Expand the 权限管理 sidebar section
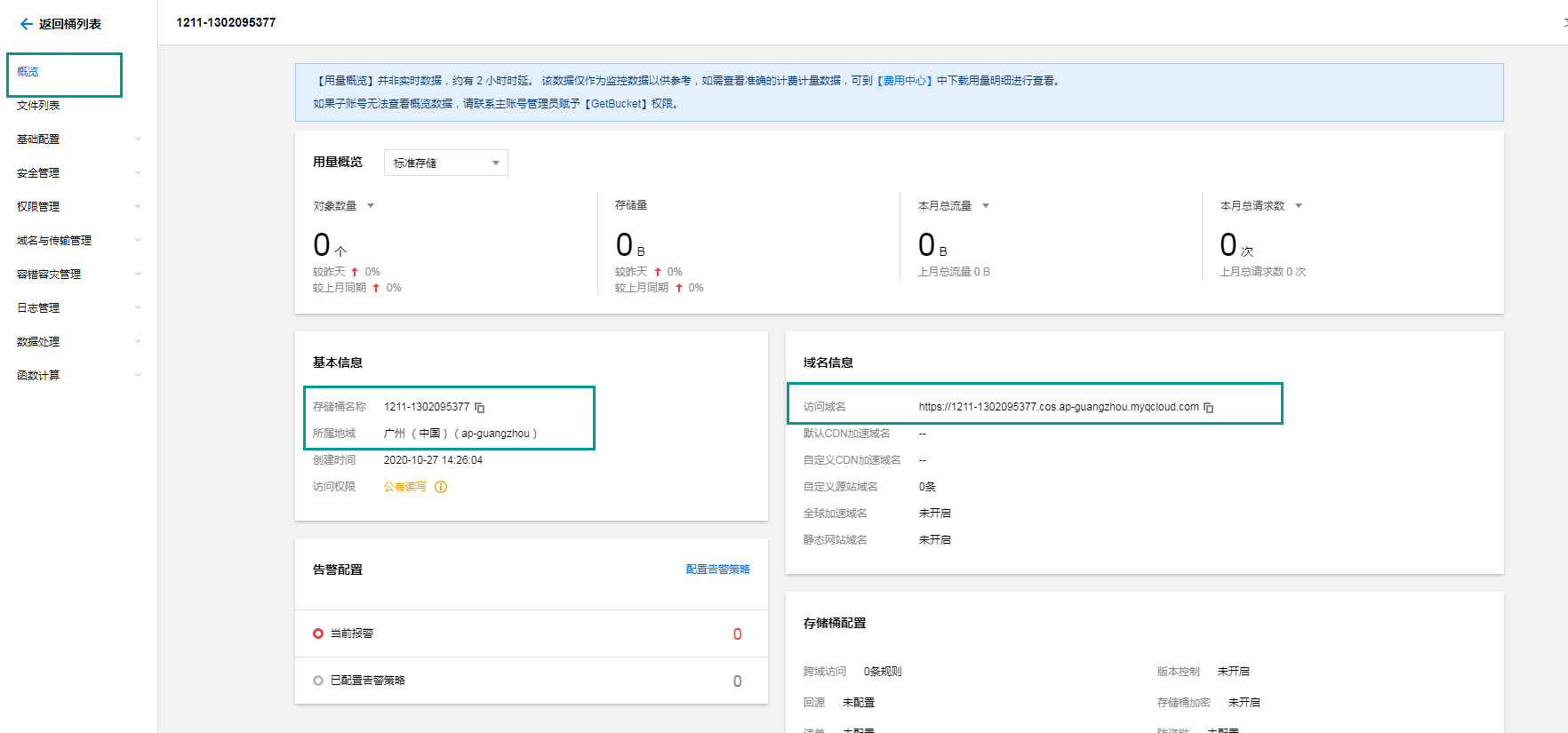The height and width of the screenshot is (733, 1568). [x=78, y=207]
